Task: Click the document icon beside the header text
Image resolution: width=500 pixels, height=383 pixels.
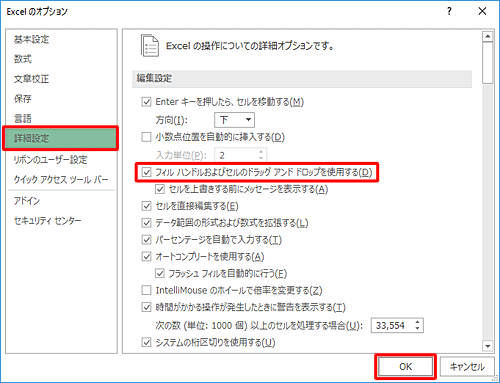Action: tap(150, 46)
